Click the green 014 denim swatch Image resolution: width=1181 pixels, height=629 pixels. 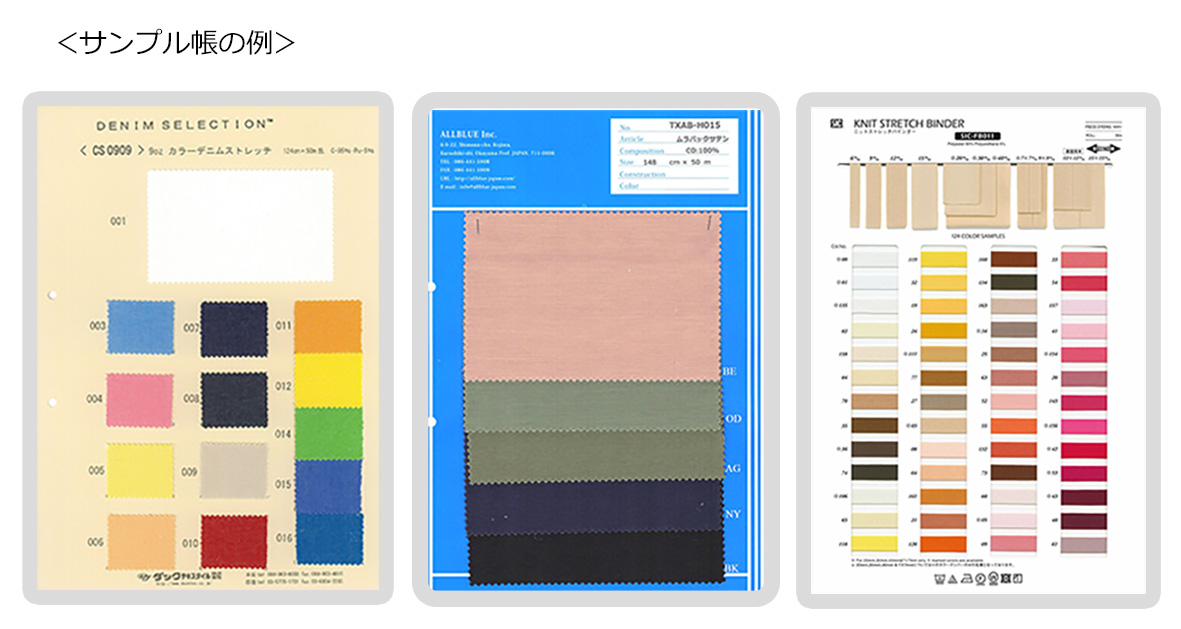coord(328,434)
